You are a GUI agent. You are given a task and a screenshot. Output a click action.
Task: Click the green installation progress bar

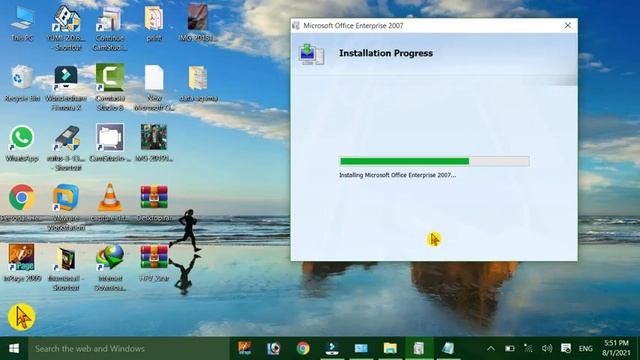pos(434,161)
